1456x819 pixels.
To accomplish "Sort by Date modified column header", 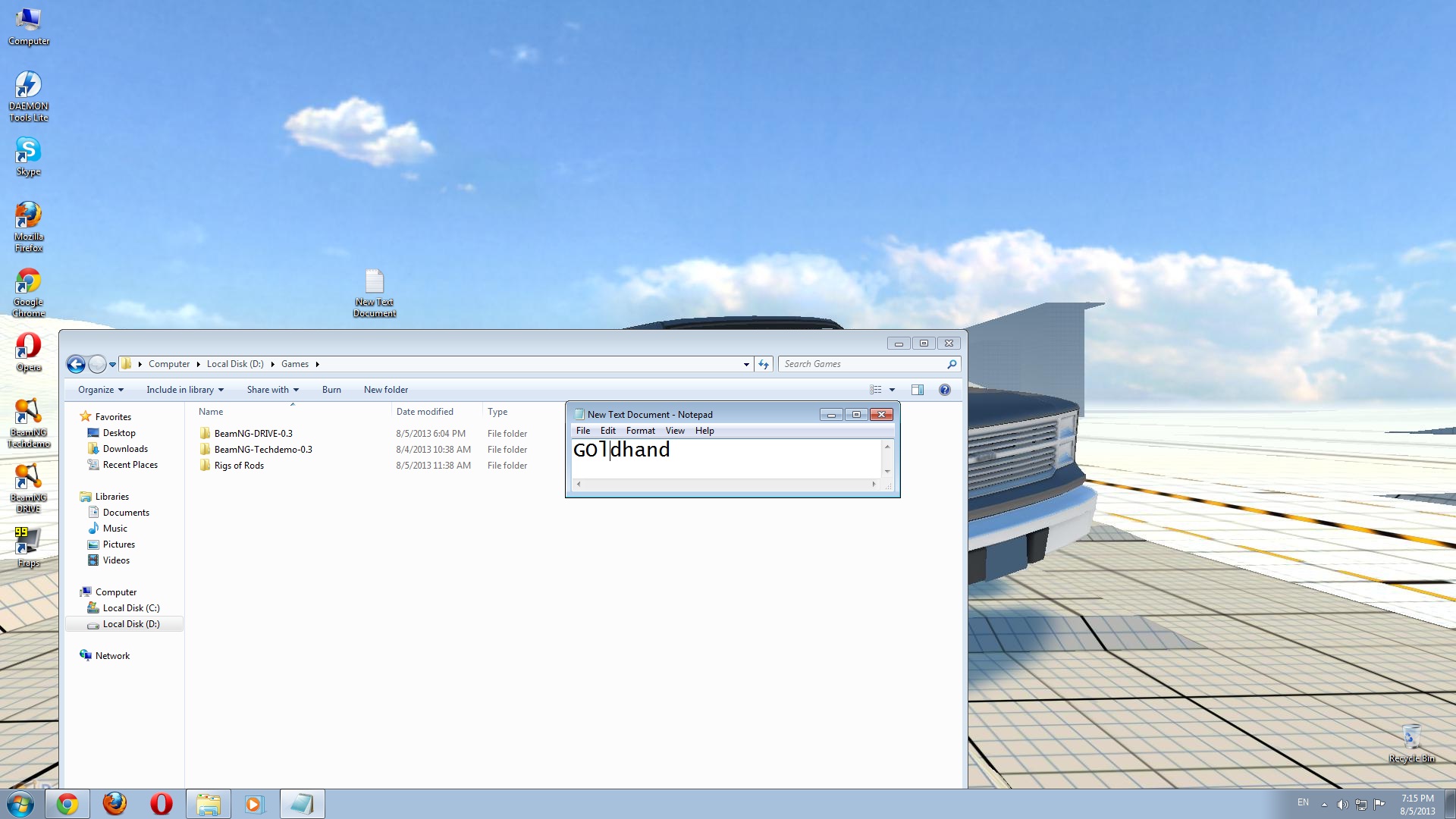I will (x=437, y=412).
